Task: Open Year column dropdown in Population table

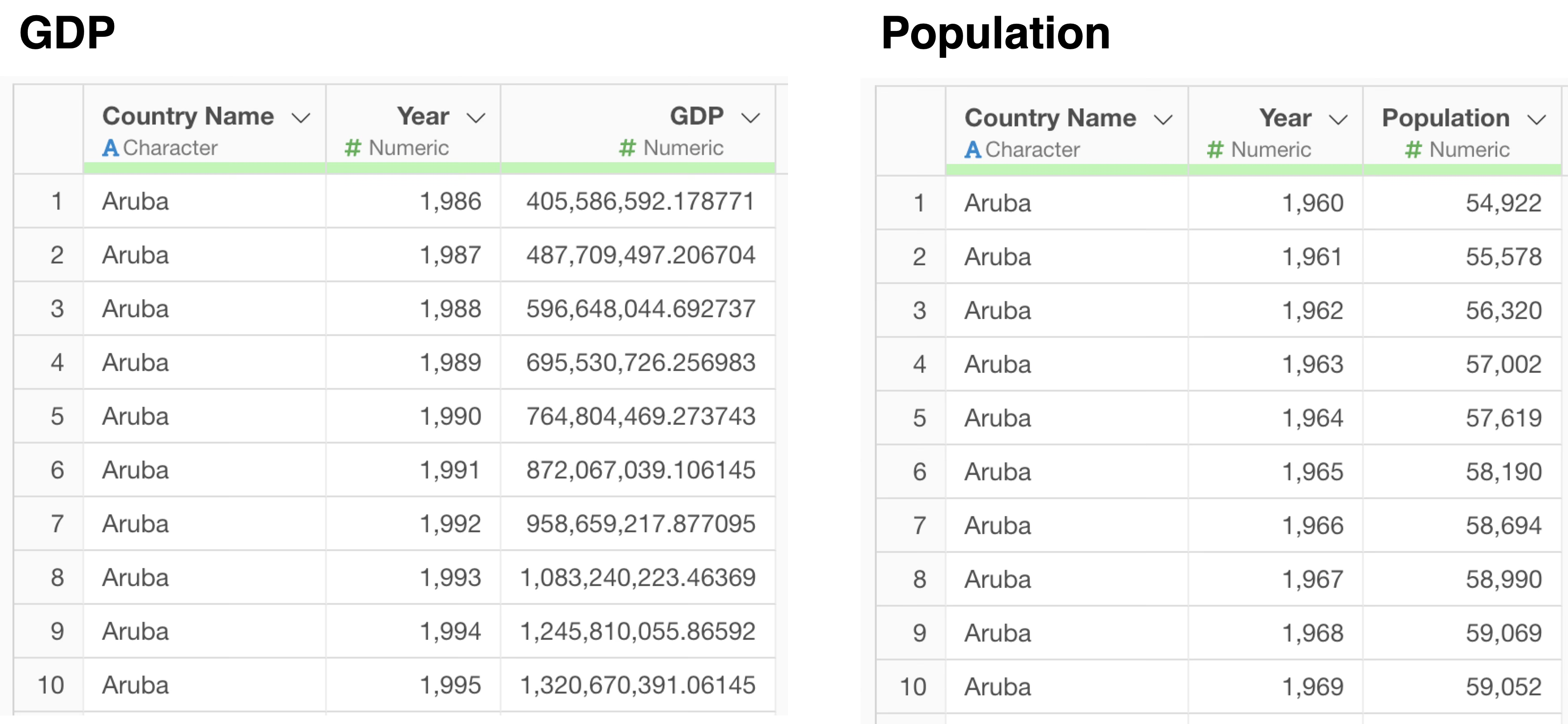Action: (1337, 119)
